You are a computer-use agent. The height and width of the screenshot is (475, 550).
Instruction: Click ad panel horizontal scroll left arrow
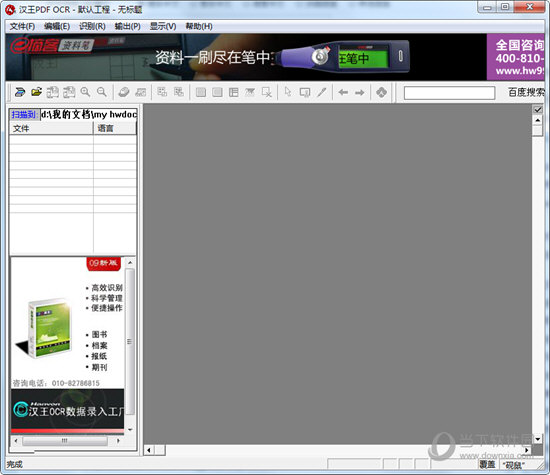click(16, 441)
